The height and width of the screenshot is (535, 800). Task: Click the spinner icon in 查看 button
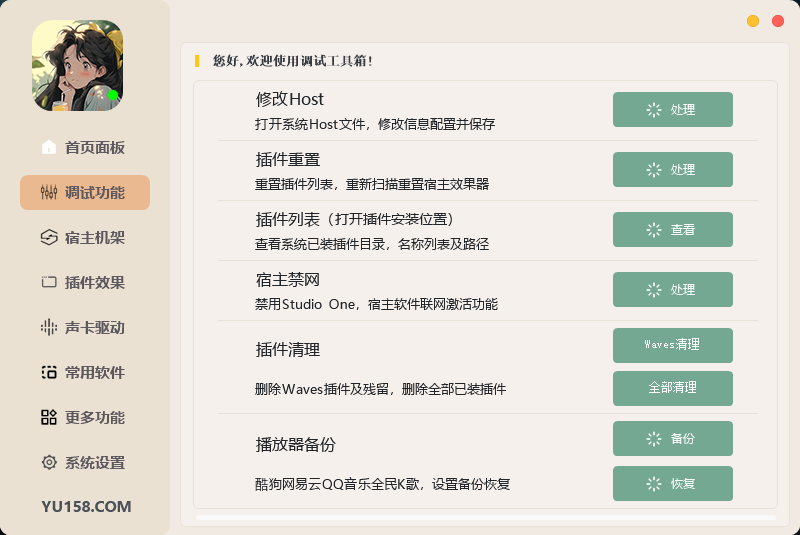coord(654,230)
